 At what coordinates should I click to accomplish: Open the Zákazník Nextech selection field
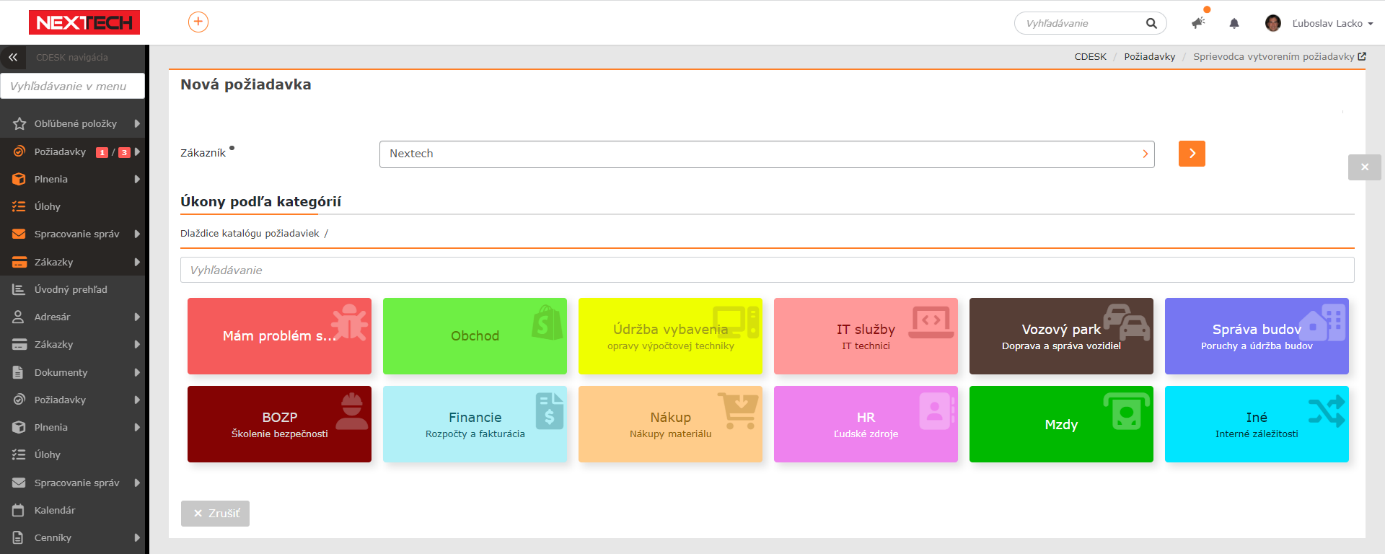[766, 154]
